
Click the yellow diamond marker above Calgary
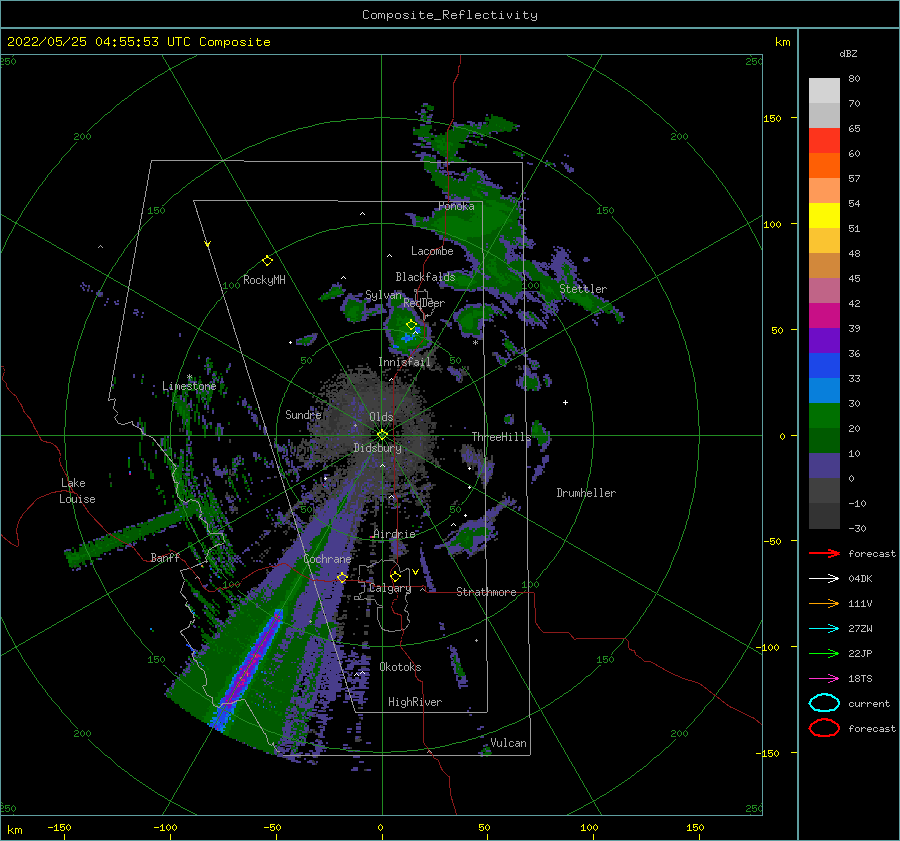pos(395,576)
